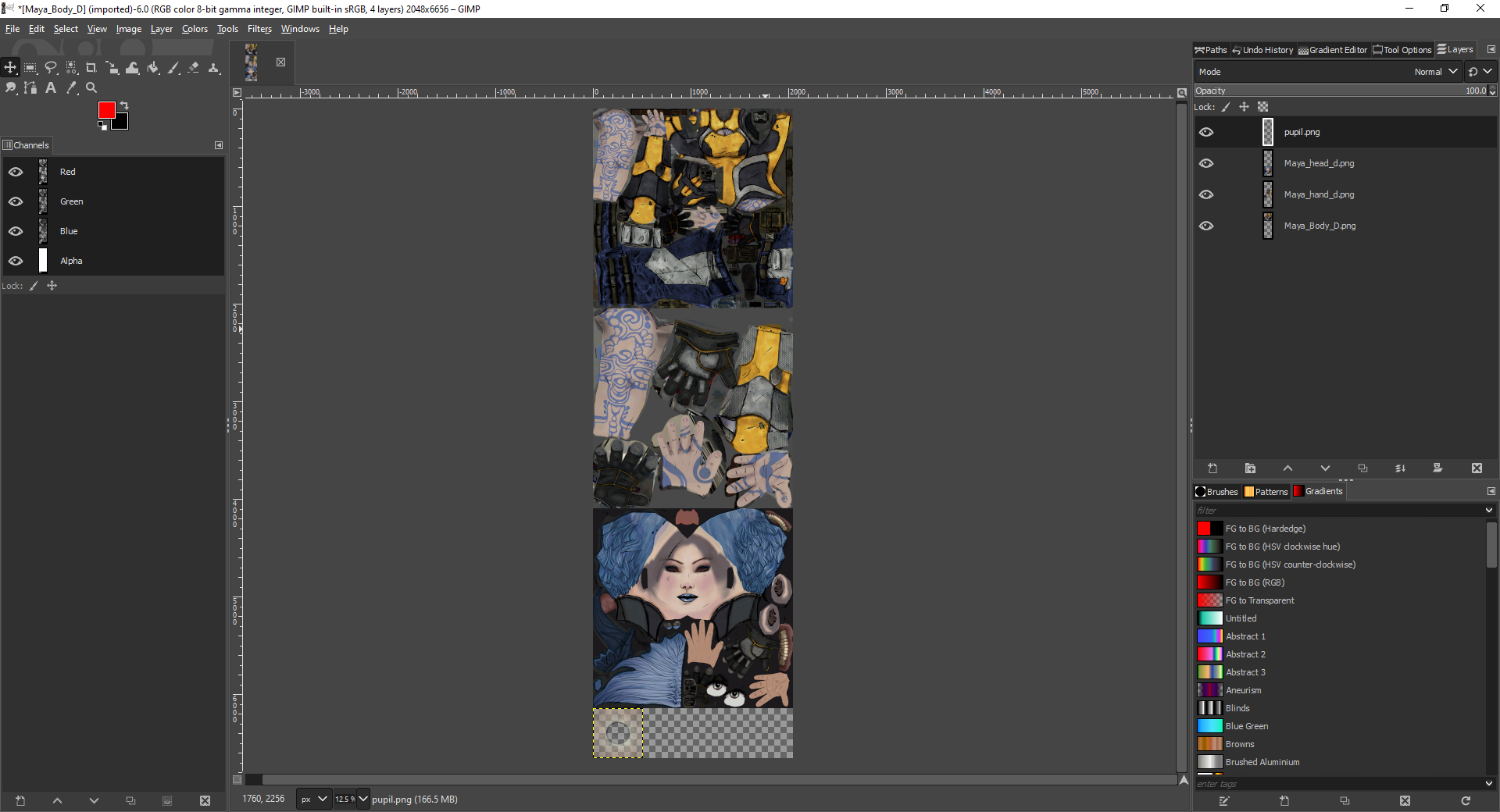Select the pupil.png layer

tap(1345, 132)
